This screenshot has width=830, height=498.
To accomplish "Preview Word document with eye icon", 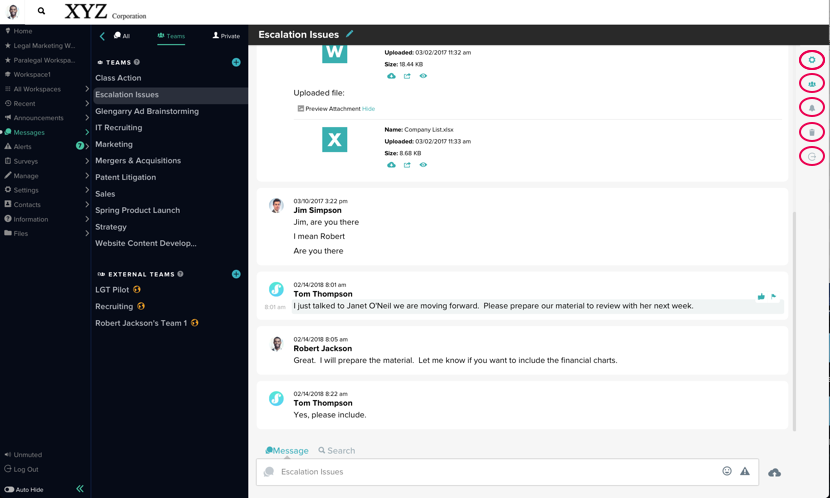I will 423,76.
